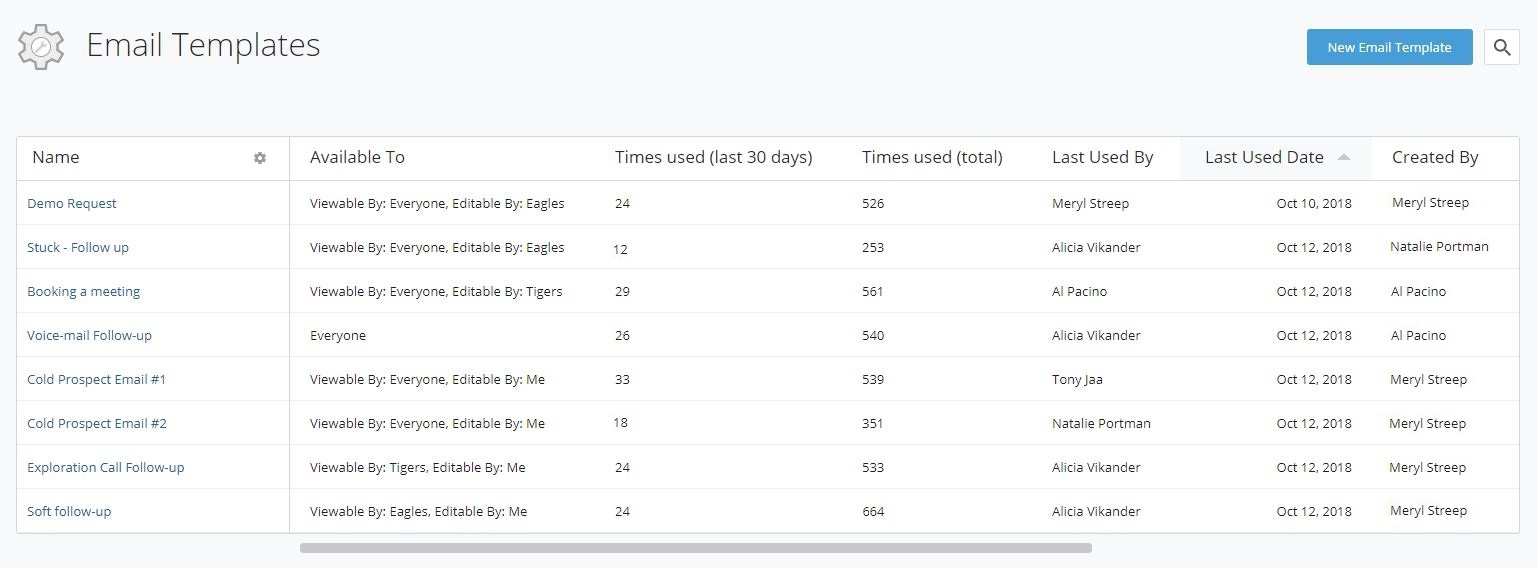
Task: Sort by the Name column header
Action: click(56, 157)
